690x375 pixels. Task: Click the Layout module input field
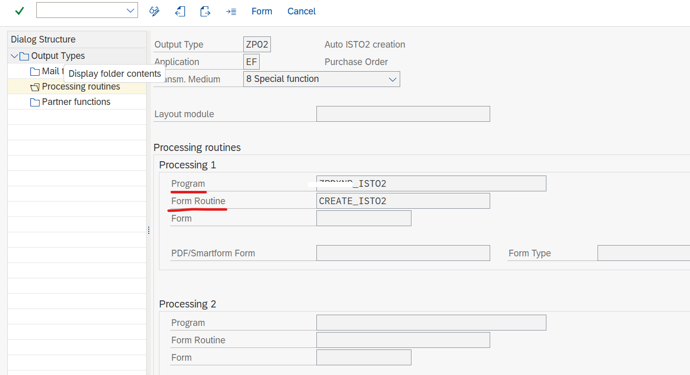point(403,114)
